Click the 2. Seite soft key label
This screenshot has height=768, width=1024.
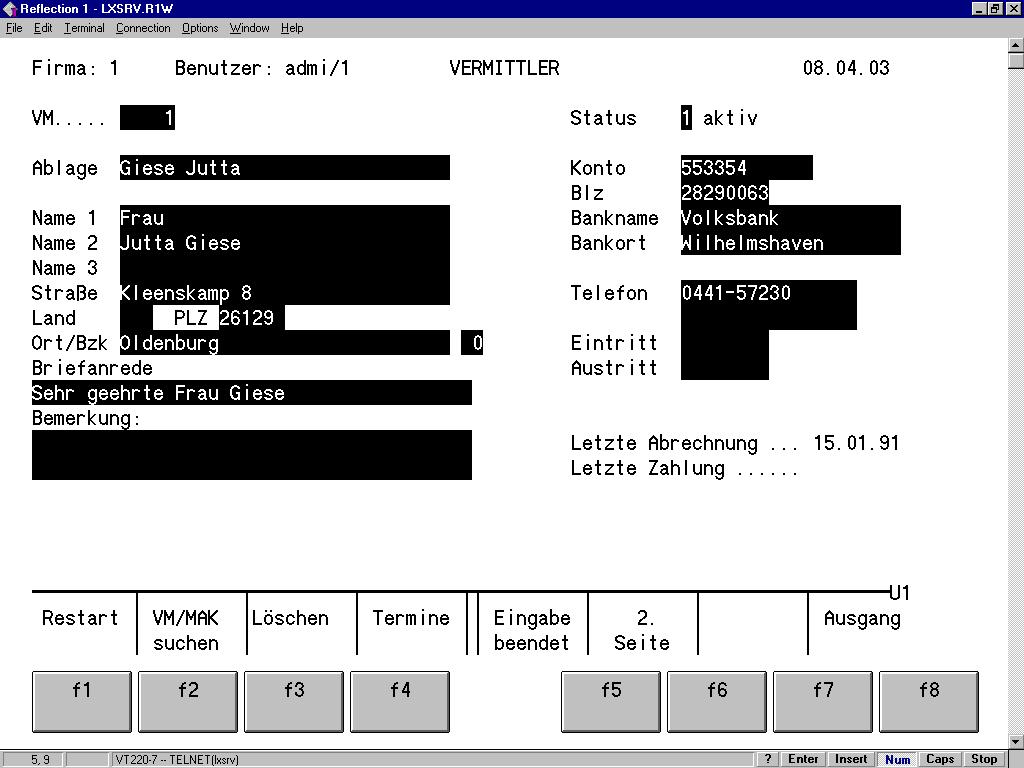[x=642, y=630]
